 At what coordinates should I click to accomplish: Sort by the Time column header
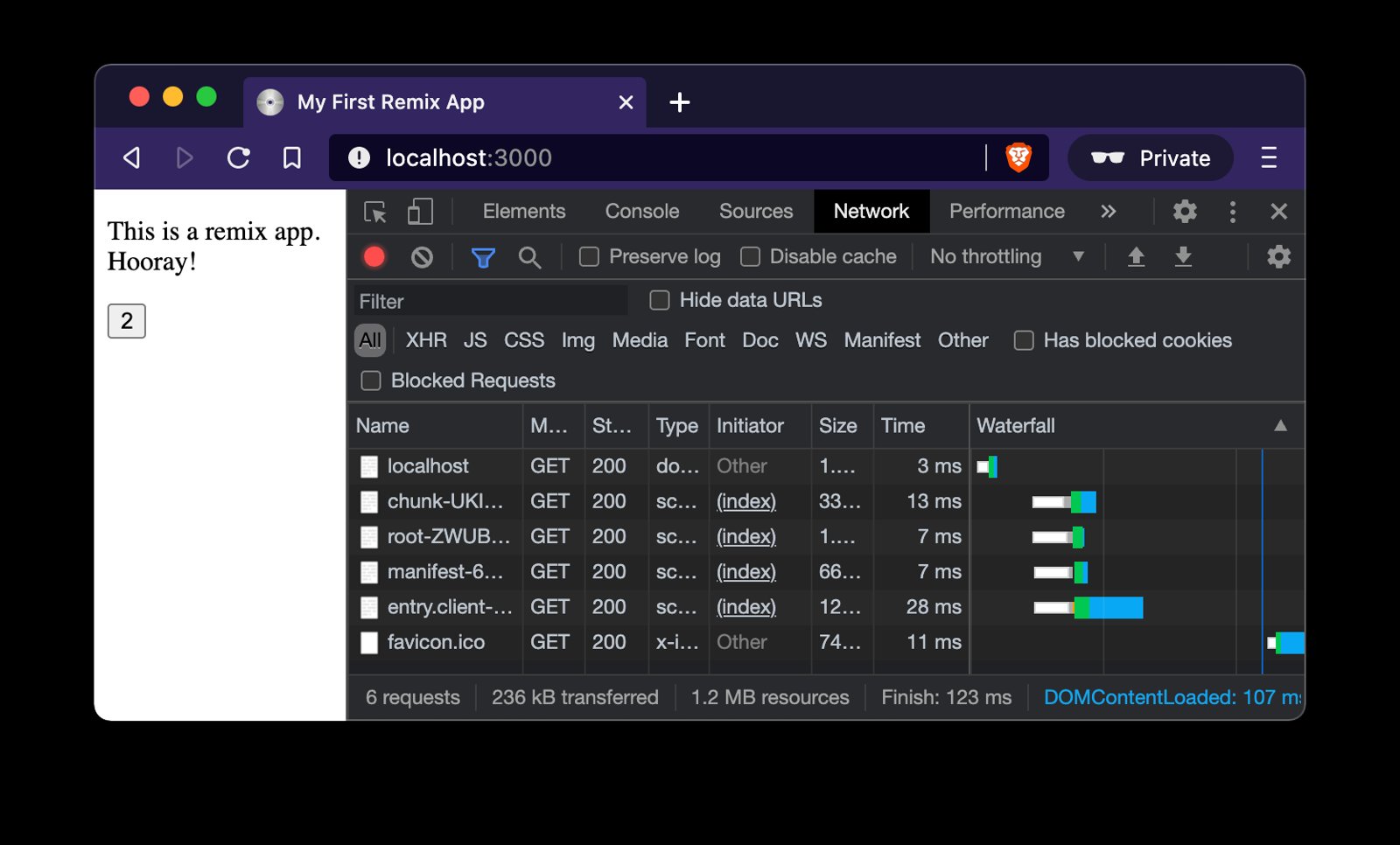point(921,426)
